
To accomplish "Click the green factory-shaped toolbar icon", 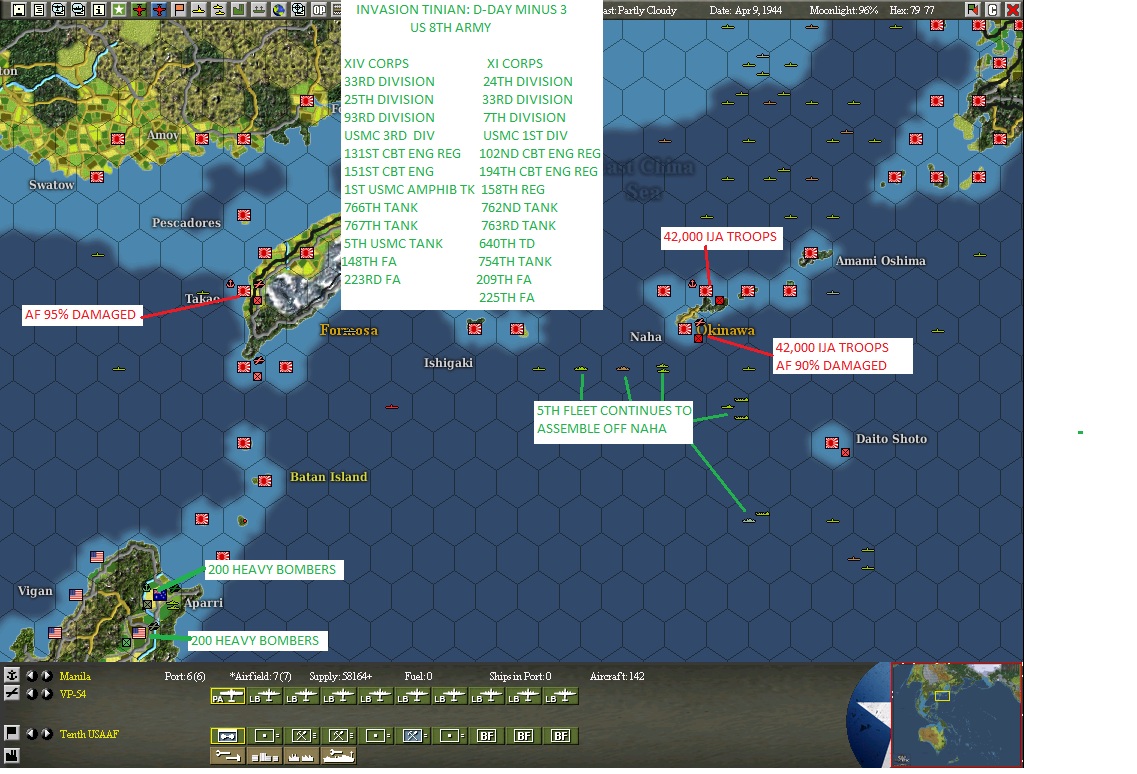I will 239,10.
